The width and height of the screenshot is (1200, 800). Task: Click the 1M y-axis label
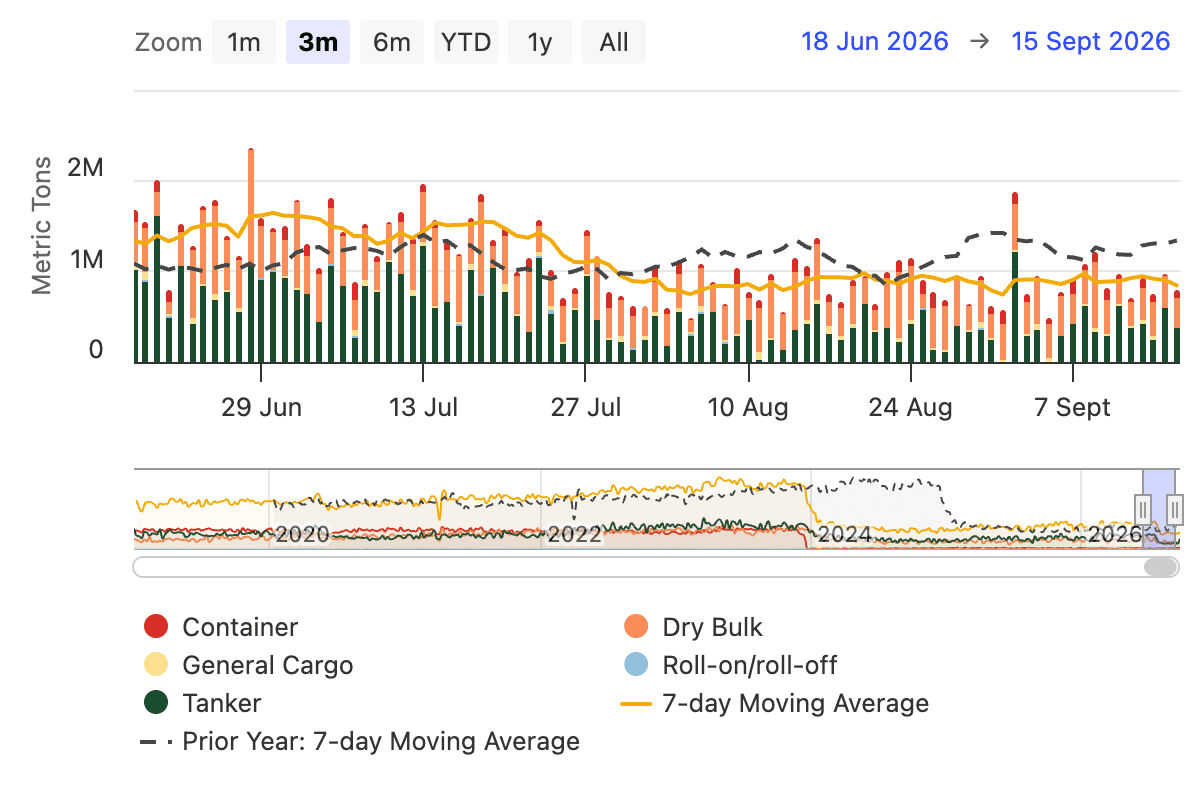pos(85,260)
